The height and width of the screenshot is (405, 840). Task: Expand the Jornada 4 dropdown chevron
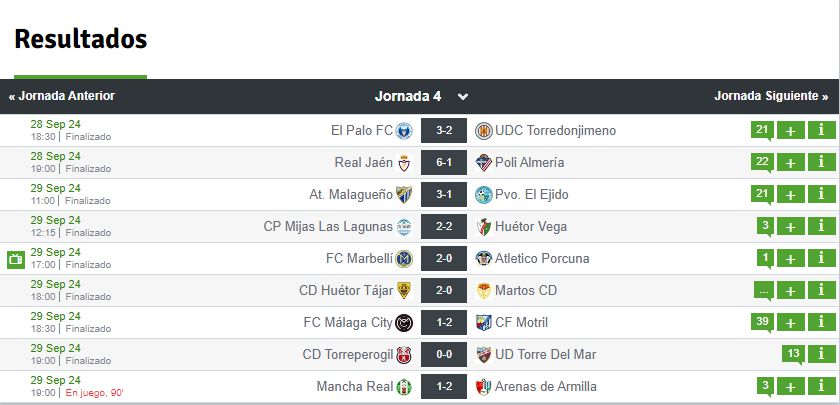(463, 97)
